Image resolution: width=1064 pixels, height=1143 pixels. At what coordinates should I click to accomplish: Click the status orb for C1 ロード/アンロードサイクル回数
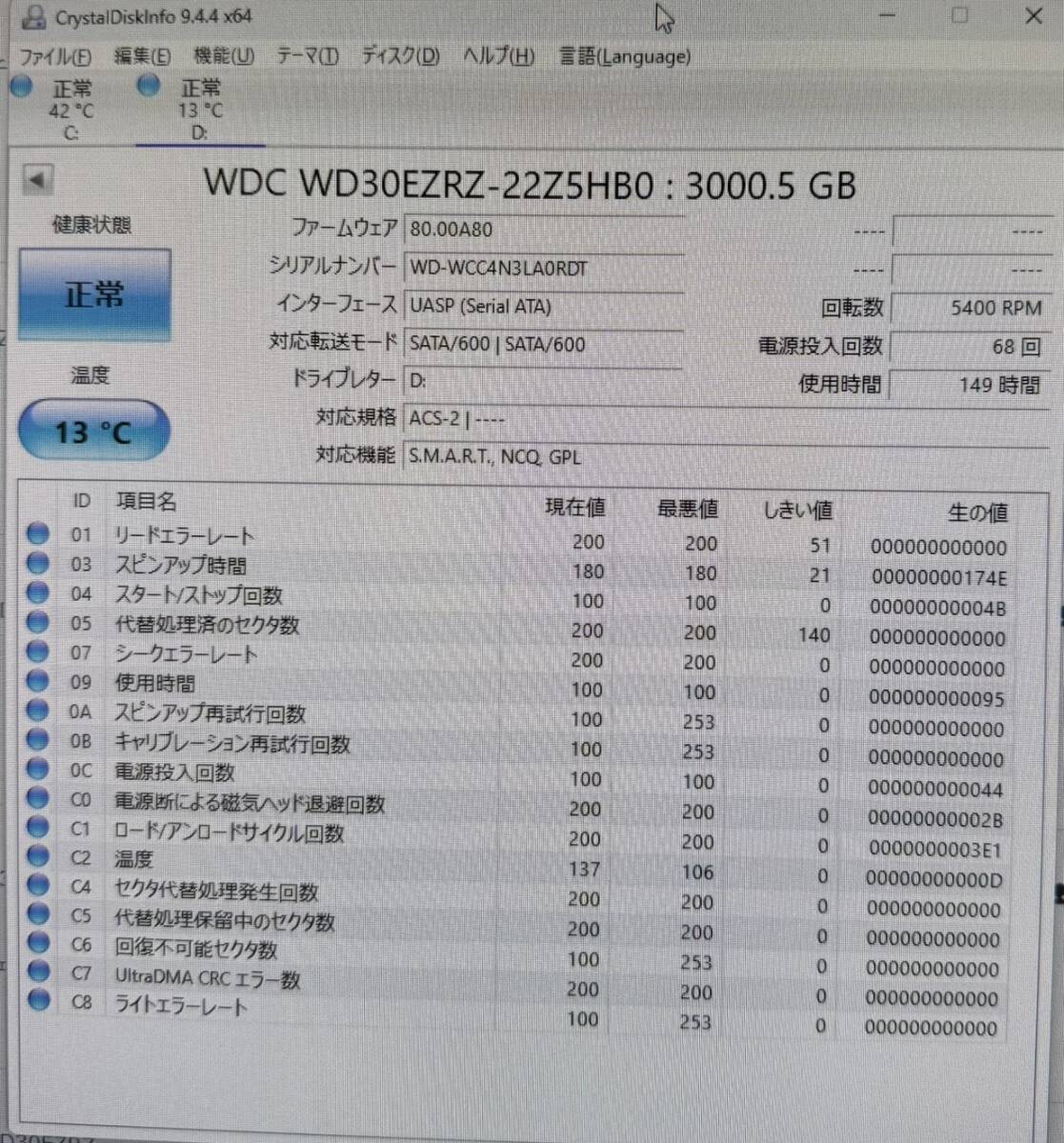[37, 827]
